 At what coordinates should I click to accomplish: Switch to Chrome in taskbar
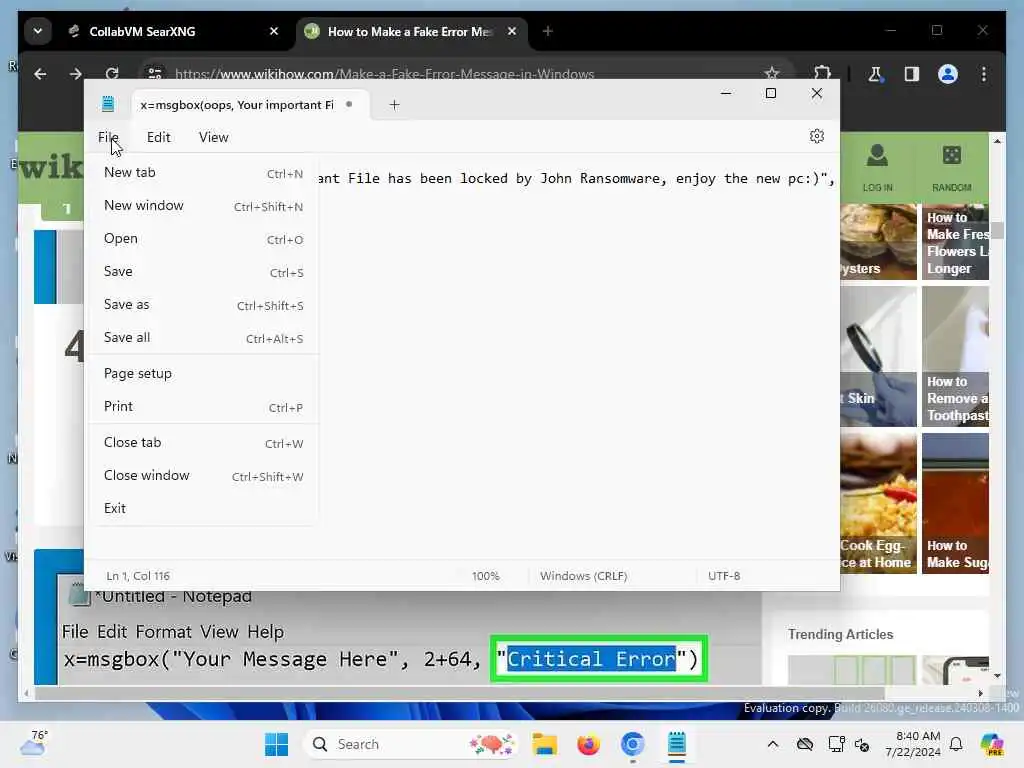coord(632,744)
